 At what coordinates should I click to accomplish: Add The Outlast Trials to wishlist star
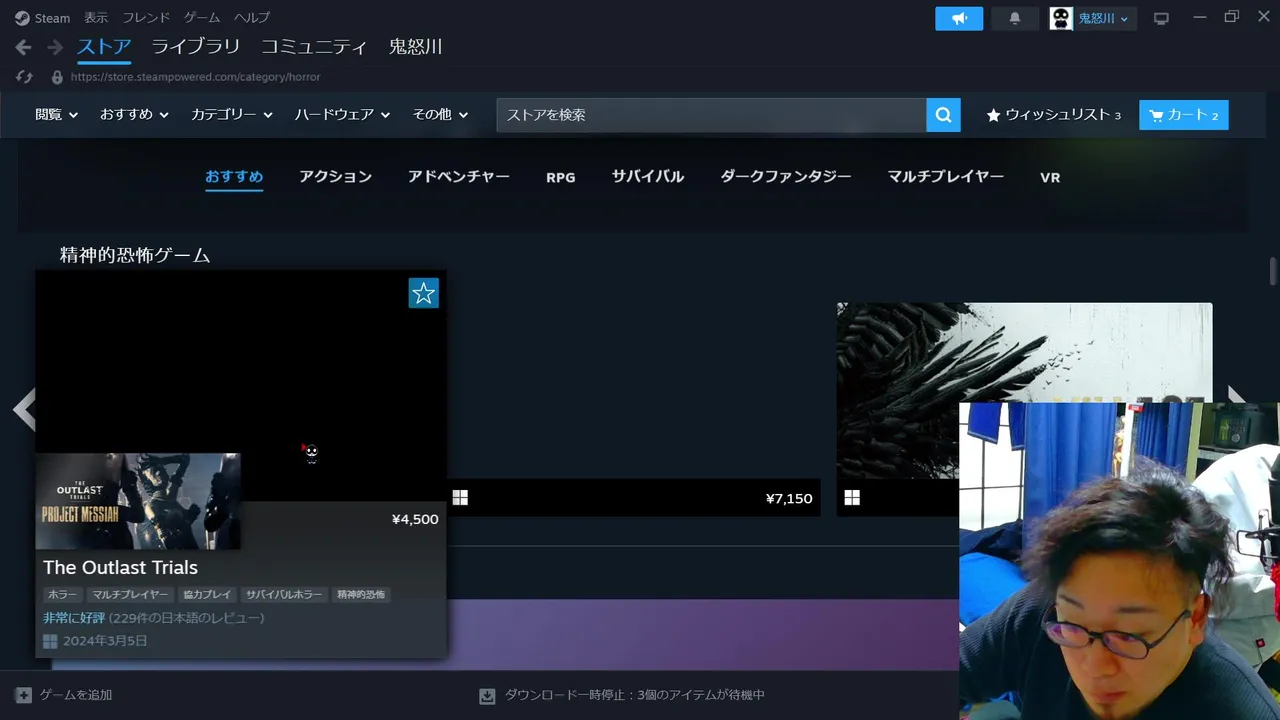[x=423, y=293]
